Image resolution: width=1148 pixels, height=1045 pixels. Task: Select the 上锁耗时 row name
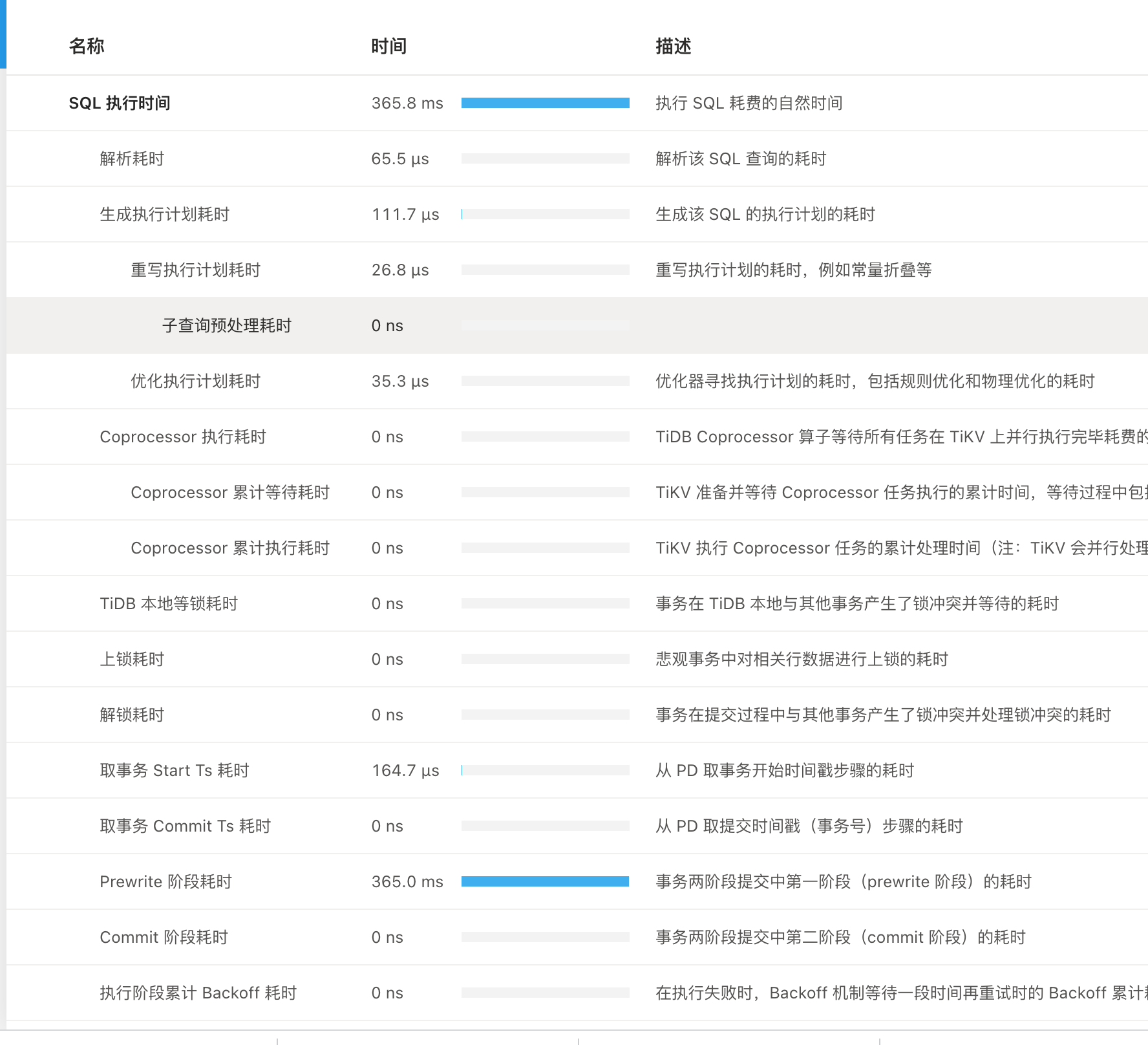tap(132, 660)
